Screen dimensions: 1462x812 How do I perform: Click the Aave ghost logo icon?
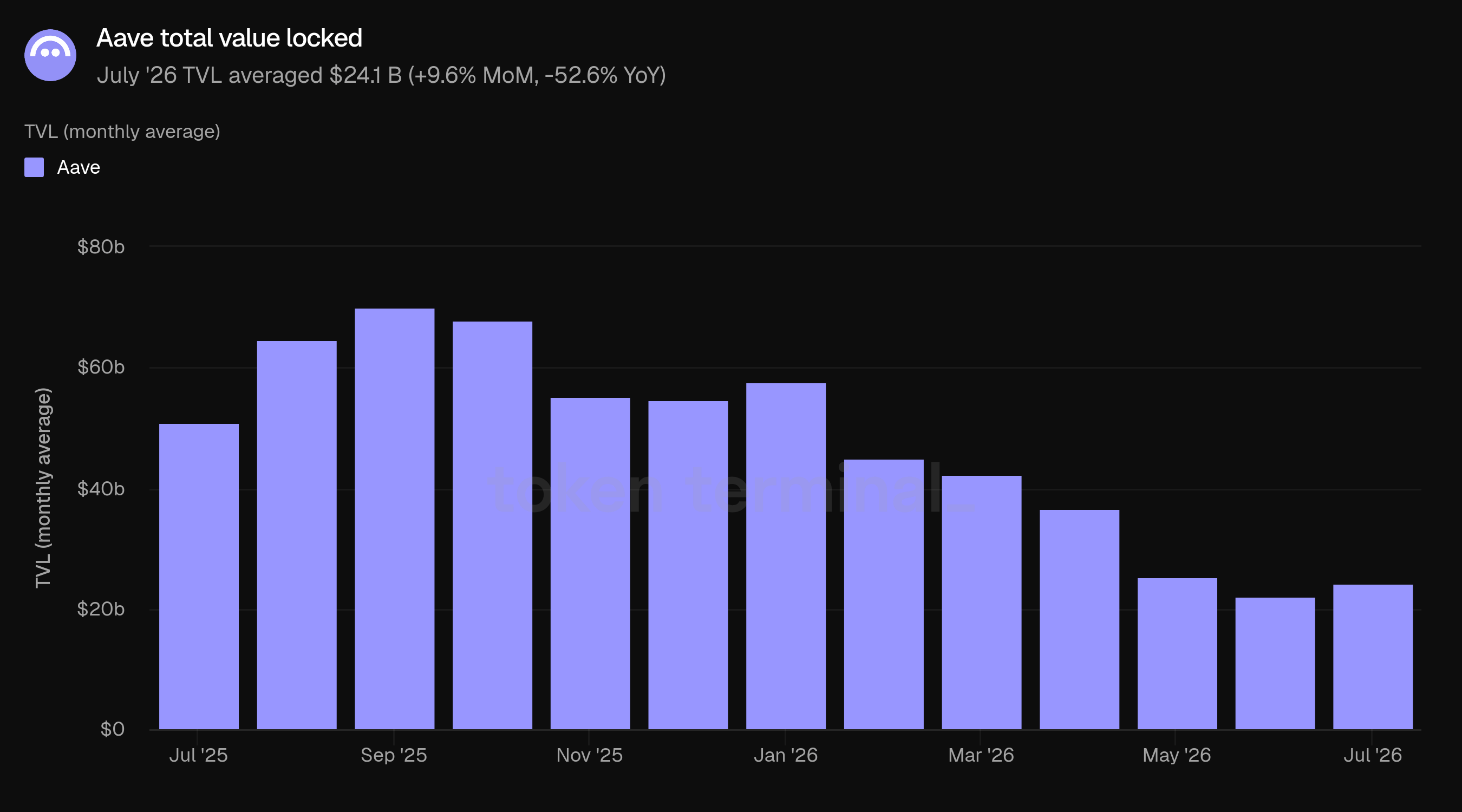click(50, 55)
